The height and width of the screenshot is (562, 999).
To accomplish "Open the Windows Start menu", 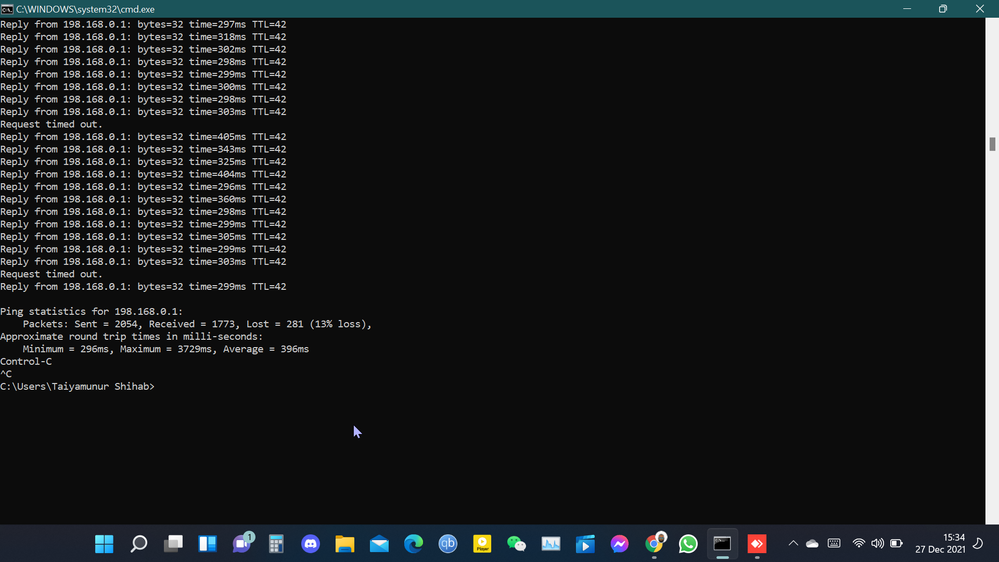I will [104, 544].
